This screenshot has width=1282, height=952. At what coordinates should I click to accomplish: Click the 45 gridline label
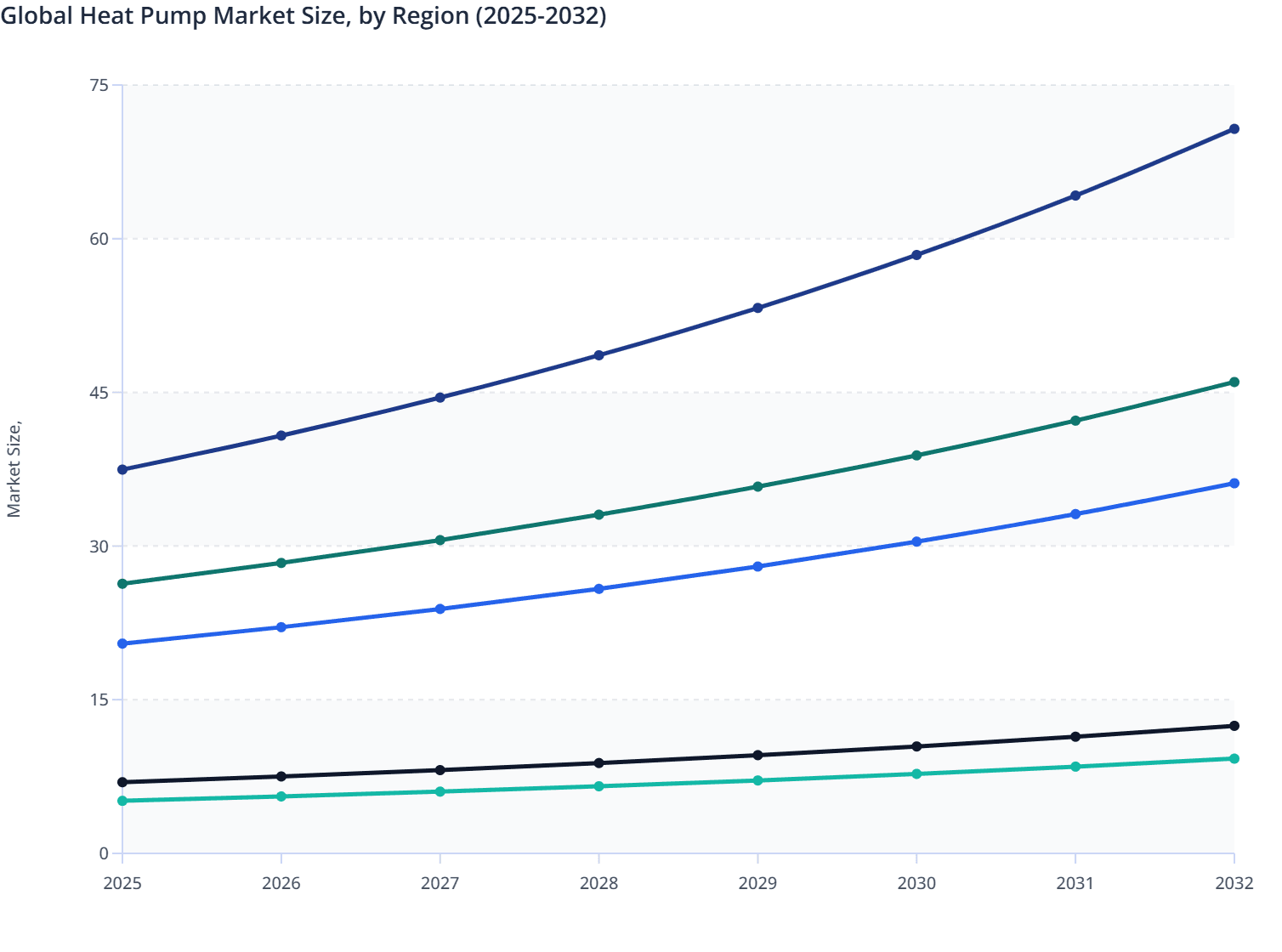101,392
